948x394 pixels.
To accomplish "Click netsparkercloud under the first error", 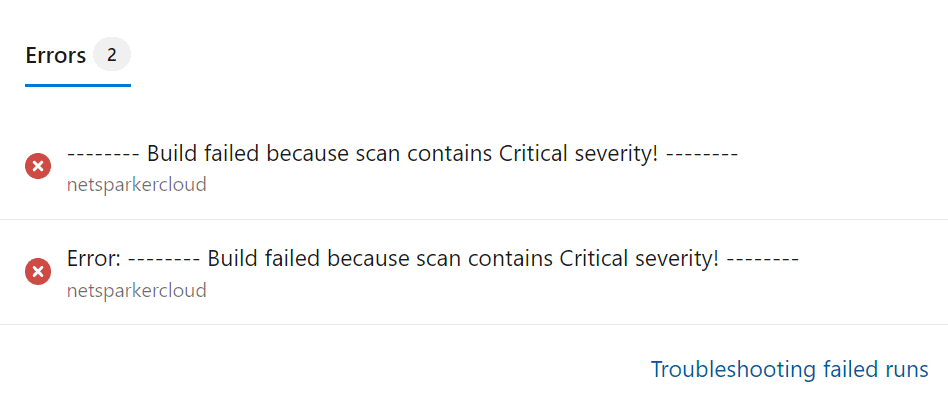I will pyautogui.click(x=137, y=184).
